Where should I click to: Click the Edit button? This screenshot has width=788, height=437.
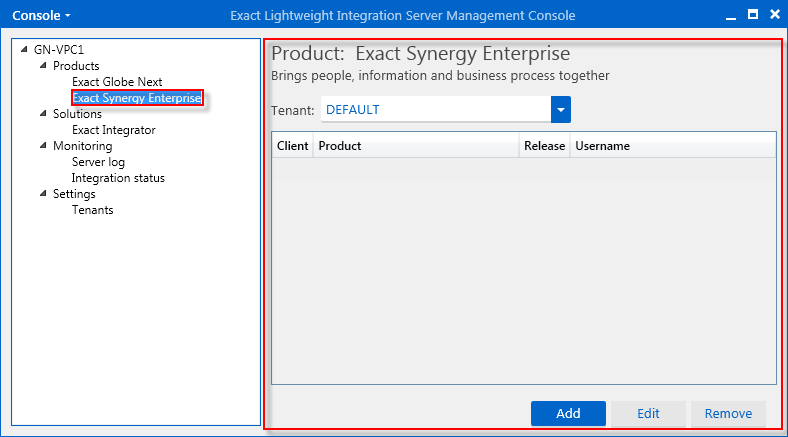tap(648, 413)
